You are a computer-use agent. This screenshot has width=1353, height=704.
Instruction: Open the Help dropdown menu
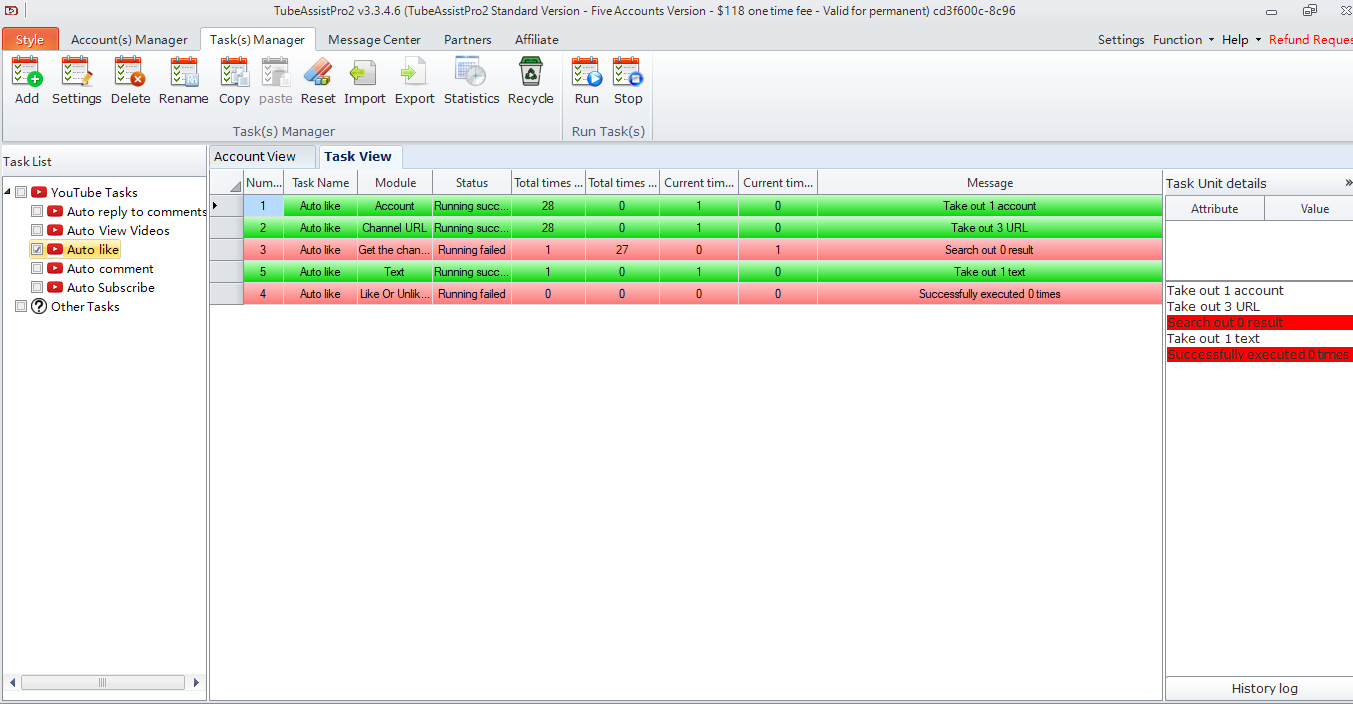coord(1241,40)
